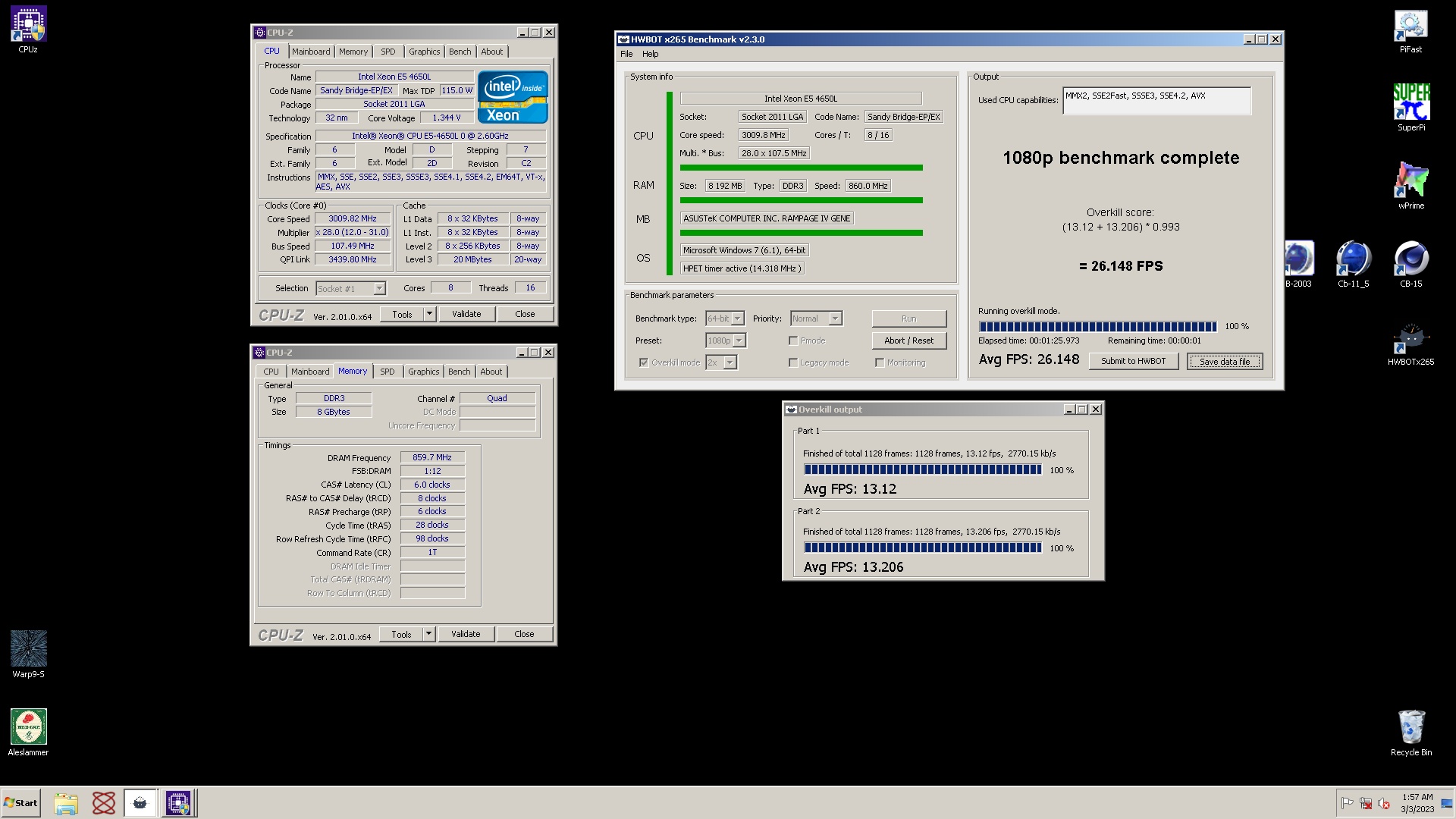Toggle the Pmode checkbox
This screenshot has width=1456, height=819.
click(x=793, y=340)
